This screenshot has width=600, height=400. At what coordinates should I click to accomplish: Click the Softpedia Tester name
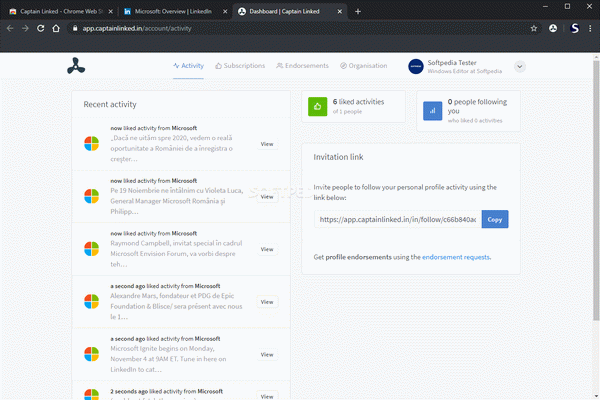click(x=452, y=63)
